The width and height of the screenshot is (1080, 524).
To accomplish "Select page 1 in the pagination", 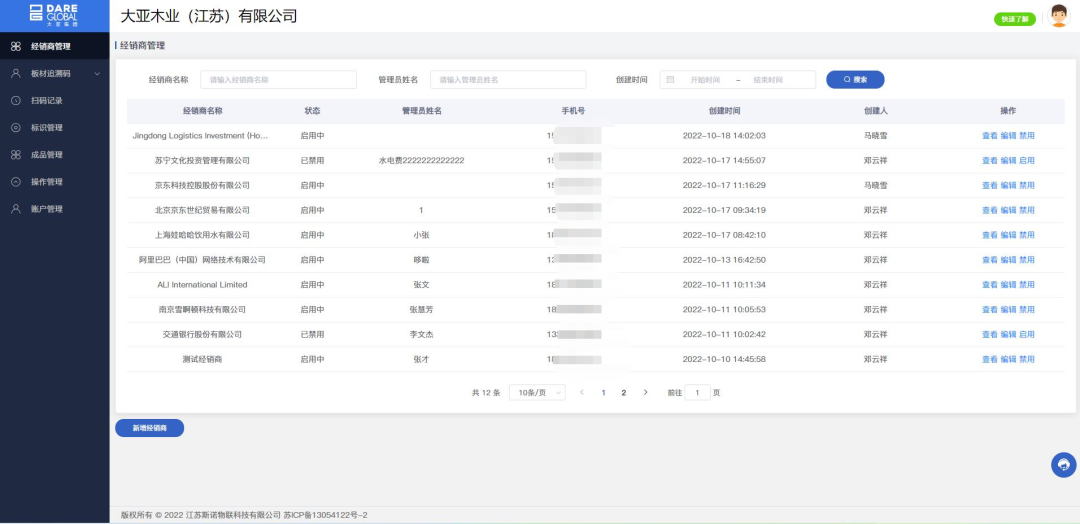I will coord(603,392).
